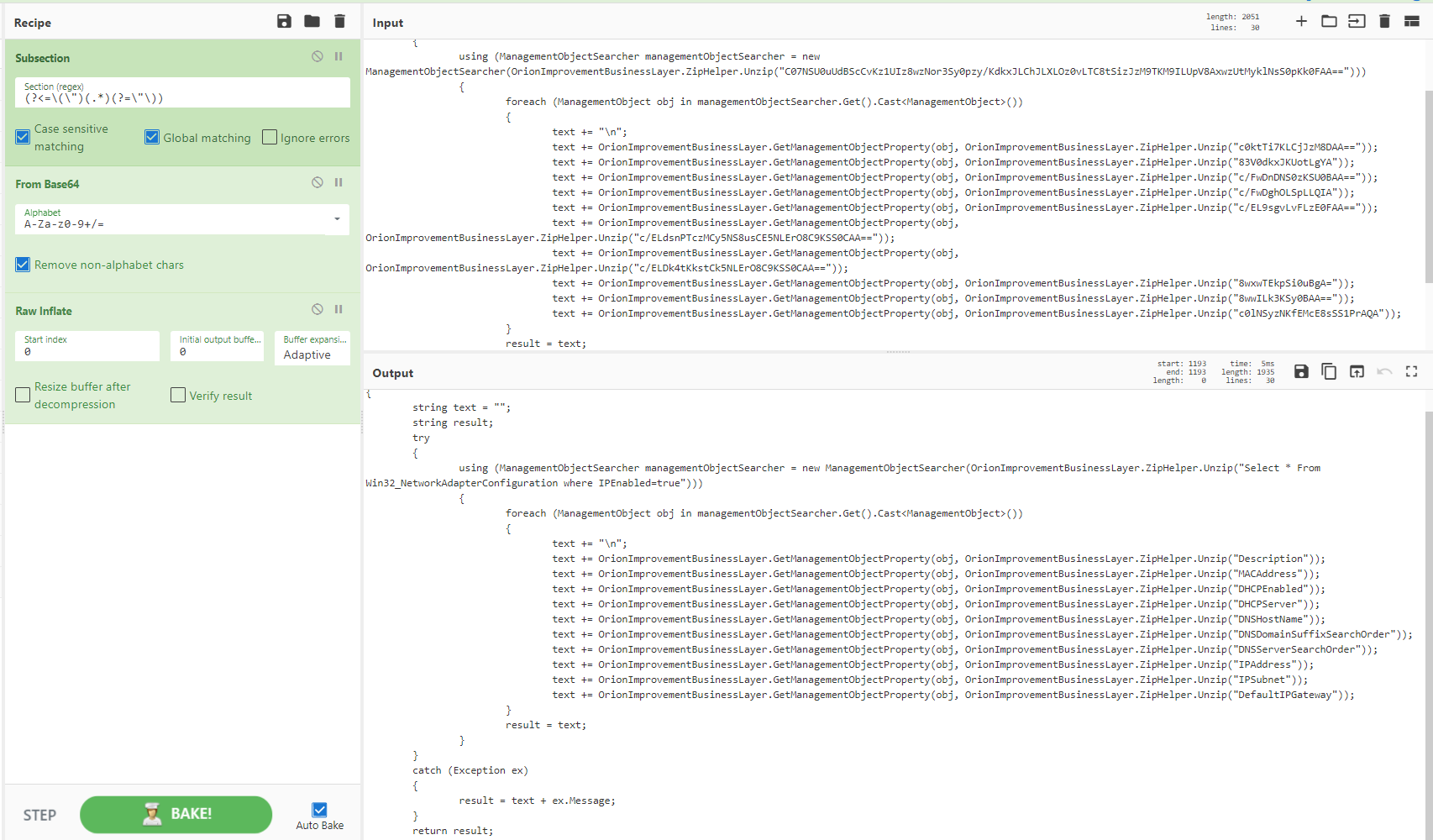Select the Subsection operation title
The height and width of the screenshot is (840, 1433).
[x=42, y=58]
